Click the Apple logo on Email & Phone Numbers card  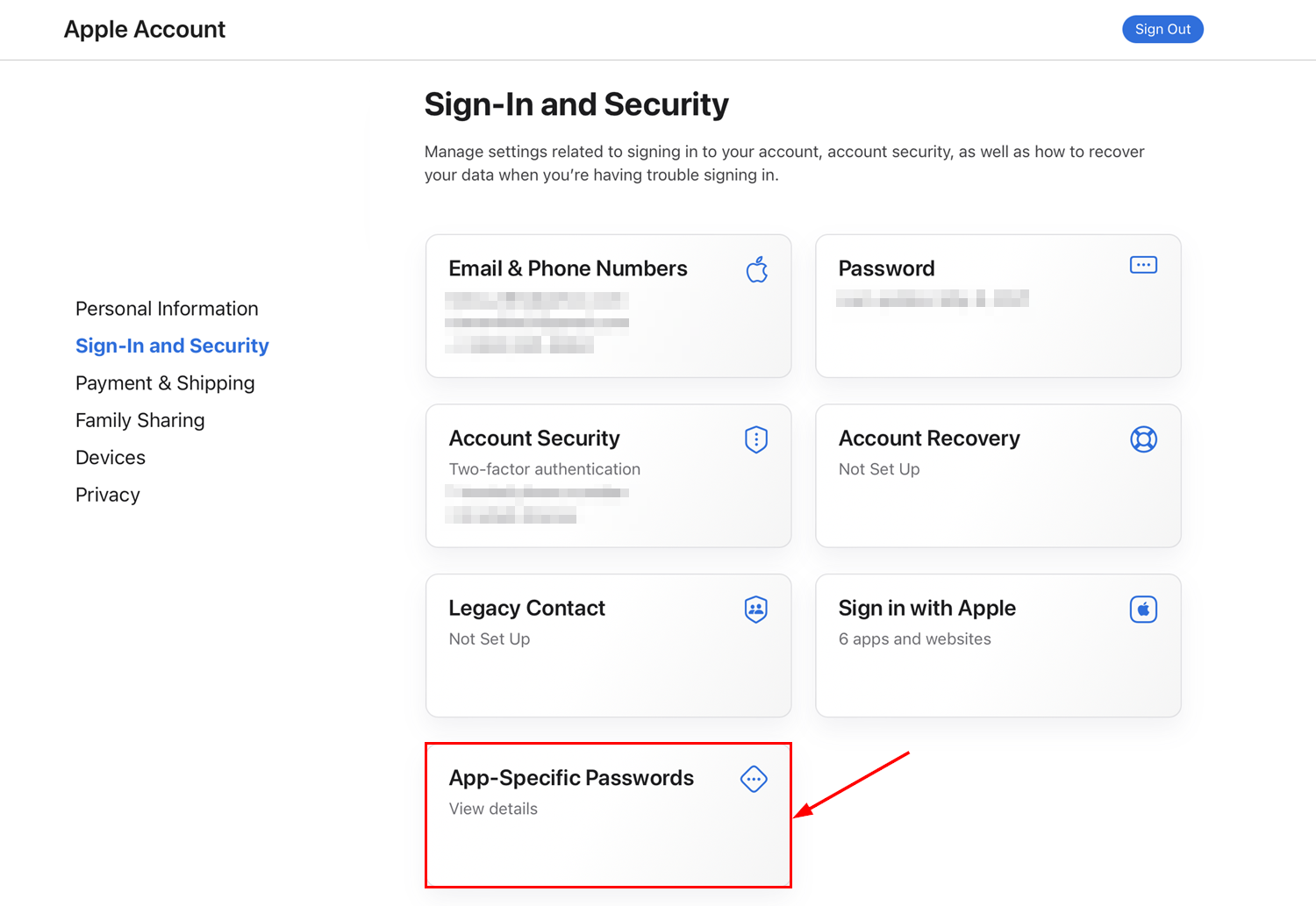click(756, 269)
